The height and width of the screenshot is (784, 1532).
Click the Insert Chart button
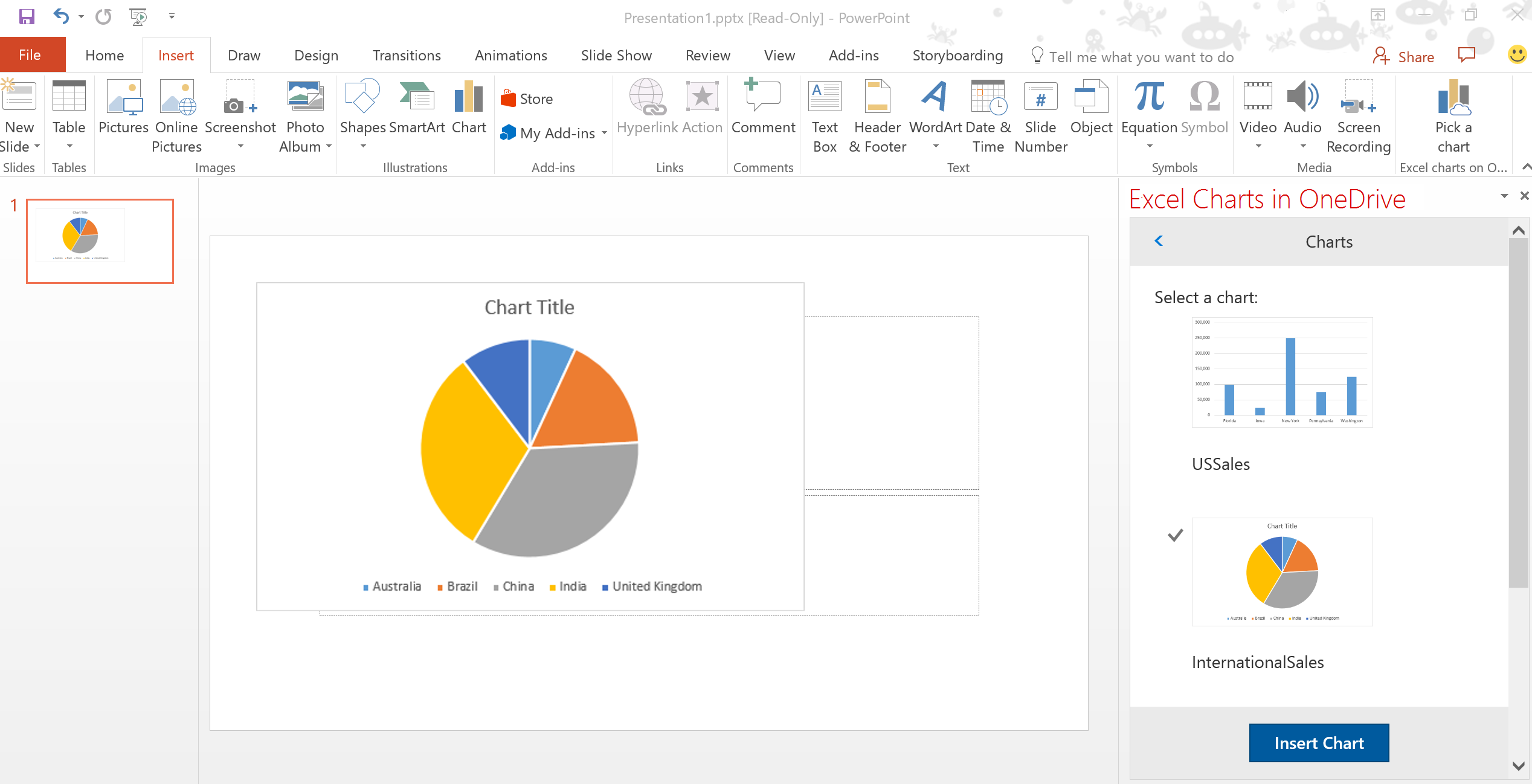(1319, 742)
